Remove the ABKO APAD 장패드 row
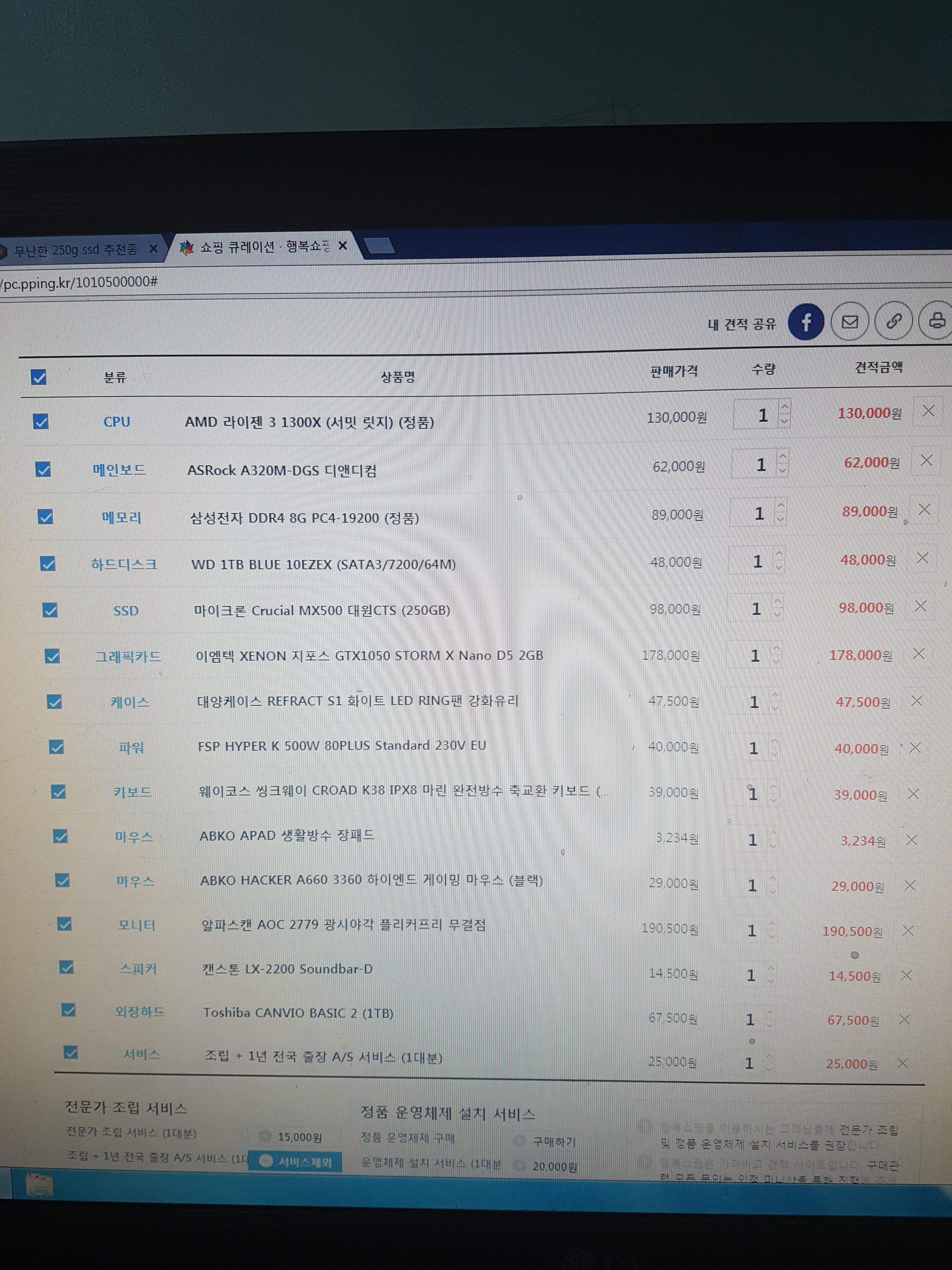Viewport: 952px width, 1270px height. click(911, 840)
